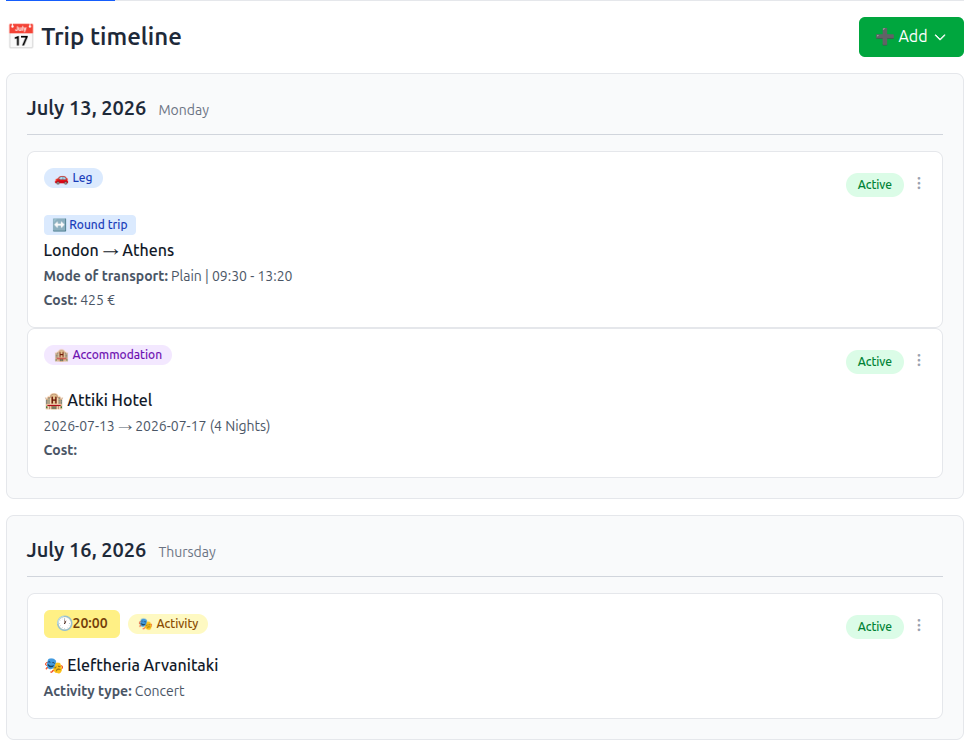Screen dimensions: 979x749
Task: Click the 20:00 time badge
Action: [x=81, y=623]
